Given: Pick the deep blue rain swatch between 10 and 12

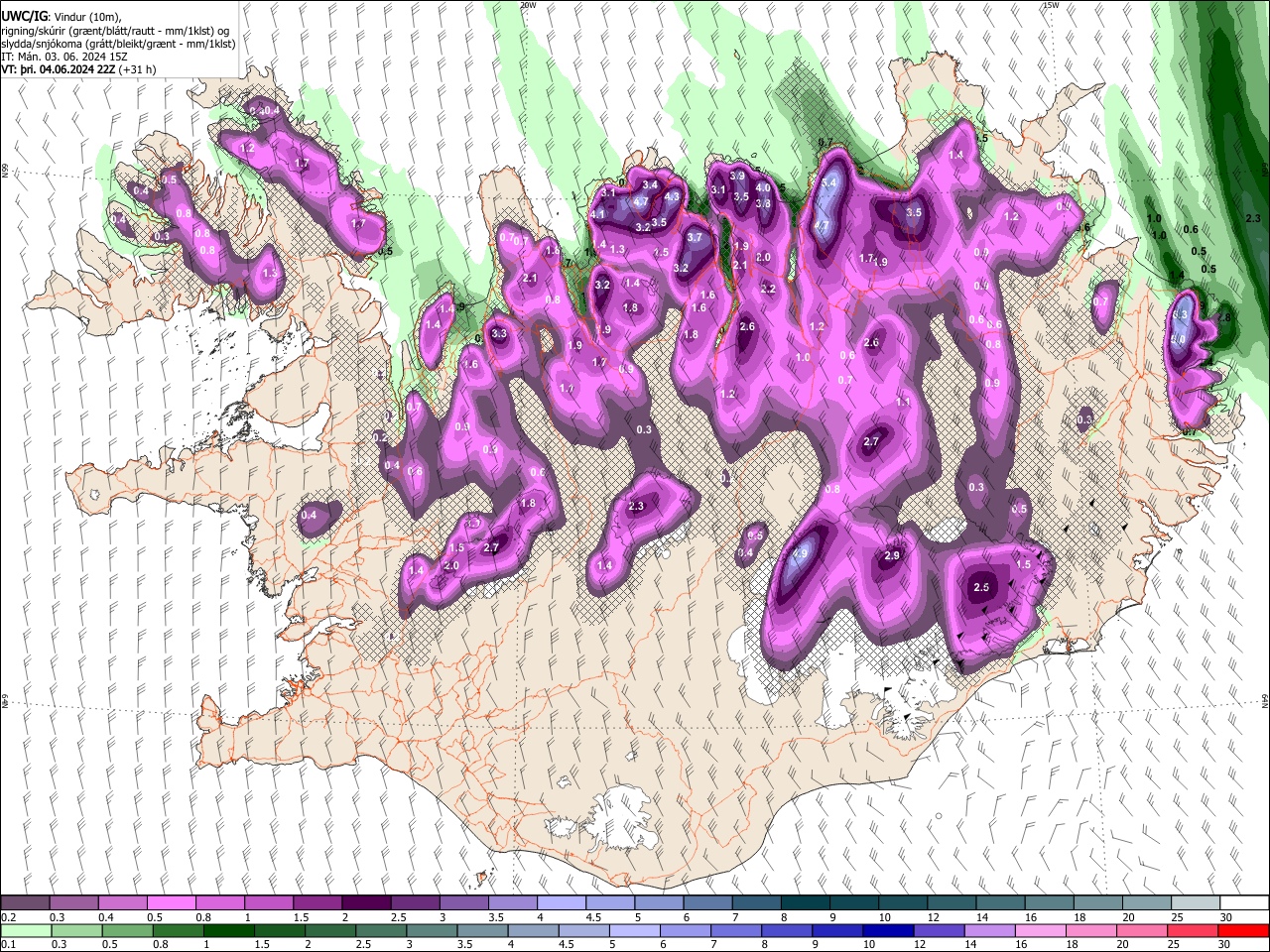Looking at the screenshot, I should pos(888,930).
